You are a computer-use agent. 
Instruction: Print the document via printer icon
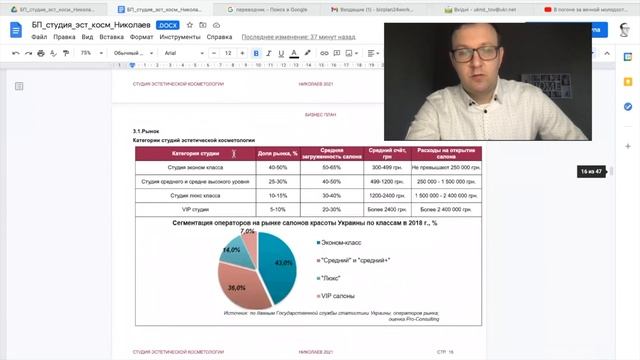click(x=41, y=53)
